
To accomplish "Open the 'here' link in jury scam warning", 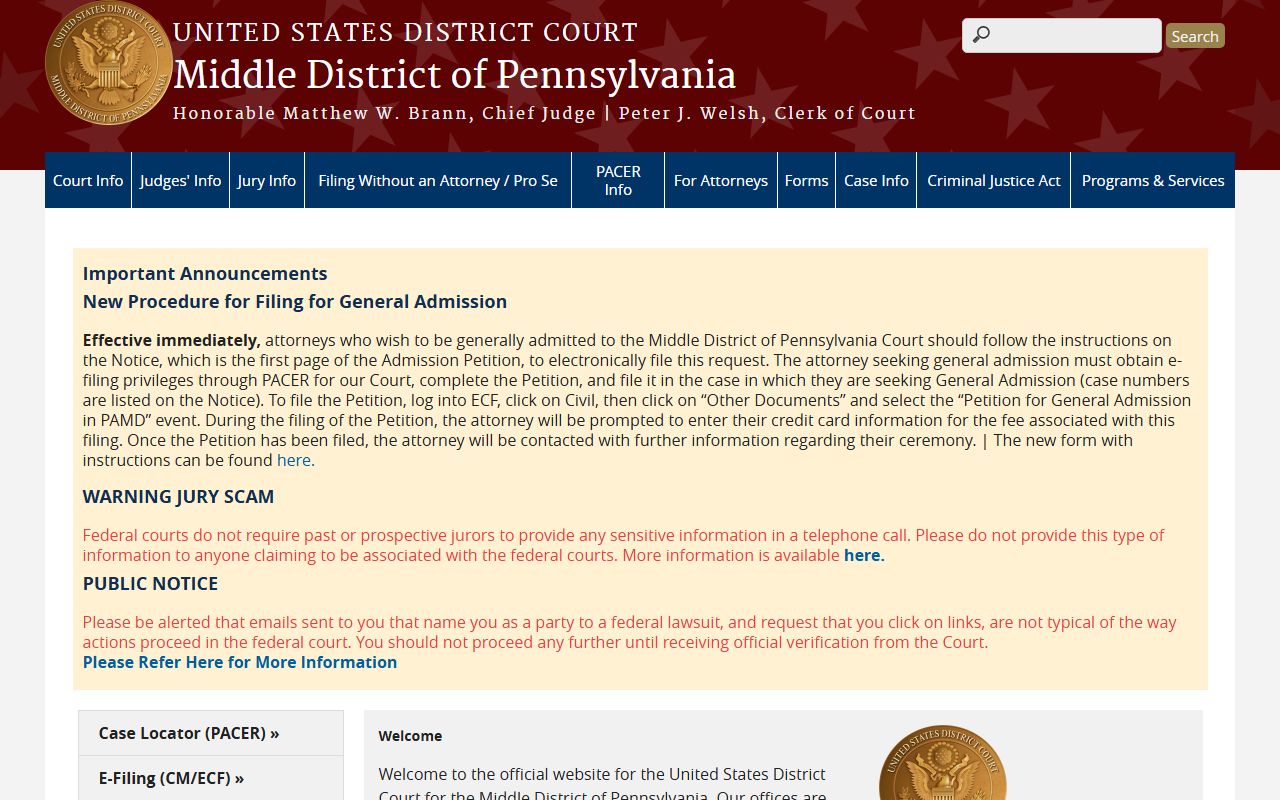I will [862, 555].
